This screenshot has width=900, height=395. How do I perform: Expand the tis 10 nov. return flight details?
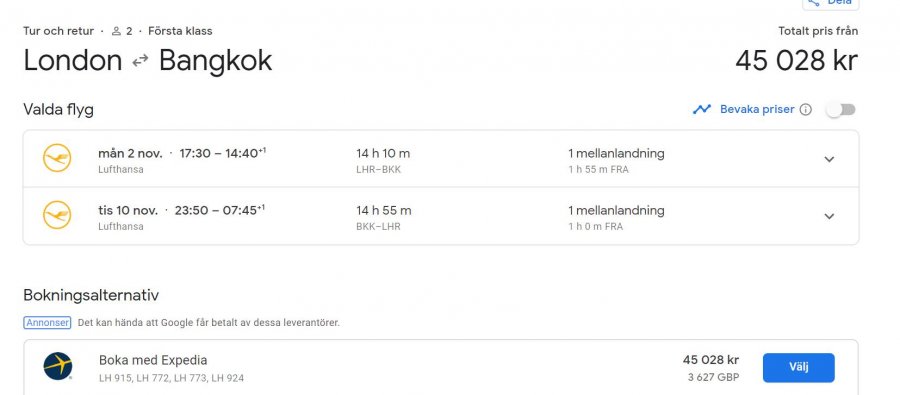829,216
